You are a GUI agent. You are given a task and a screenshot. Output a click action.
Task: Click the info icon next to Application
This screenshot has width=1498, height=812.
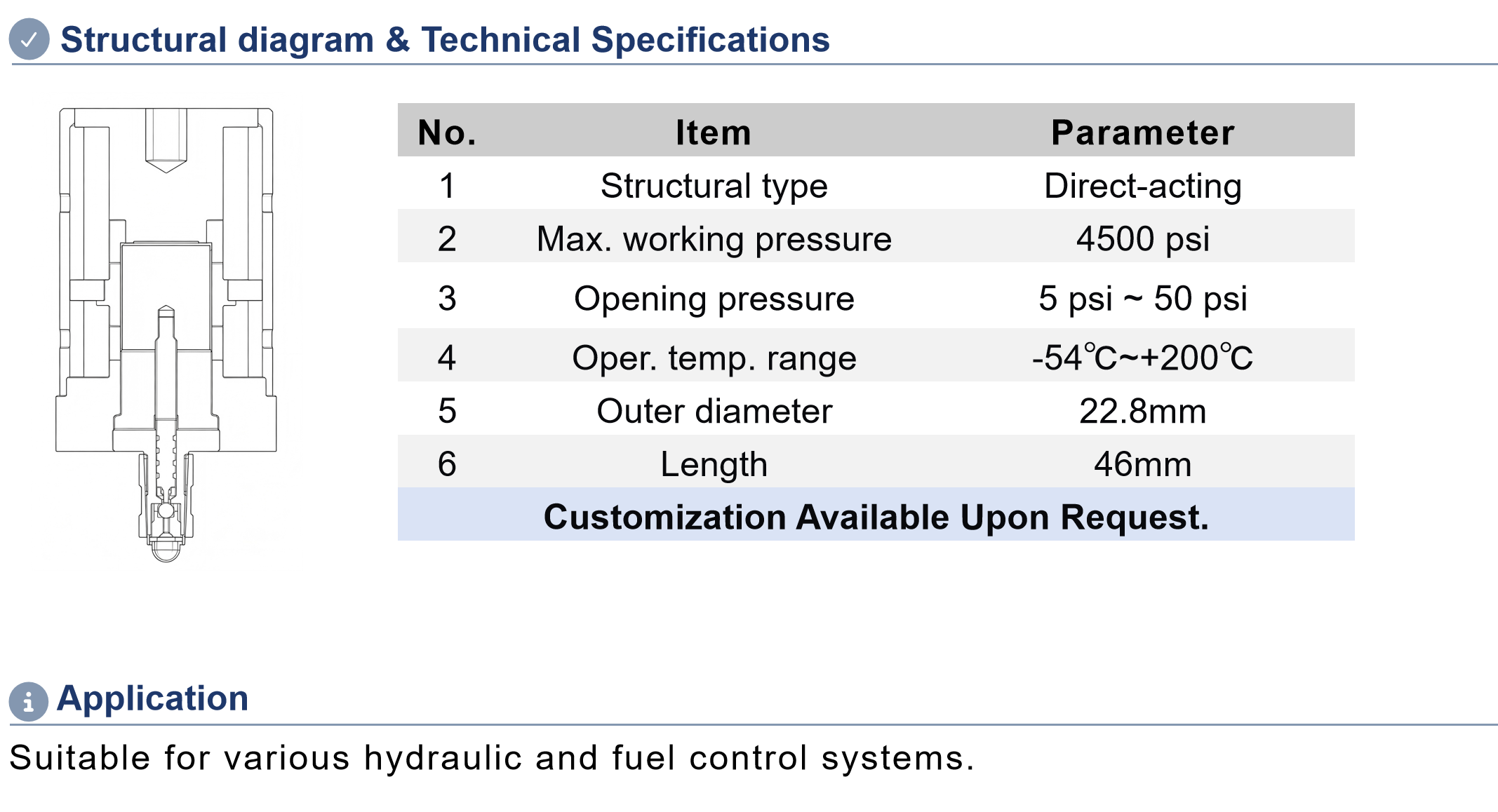29,701
